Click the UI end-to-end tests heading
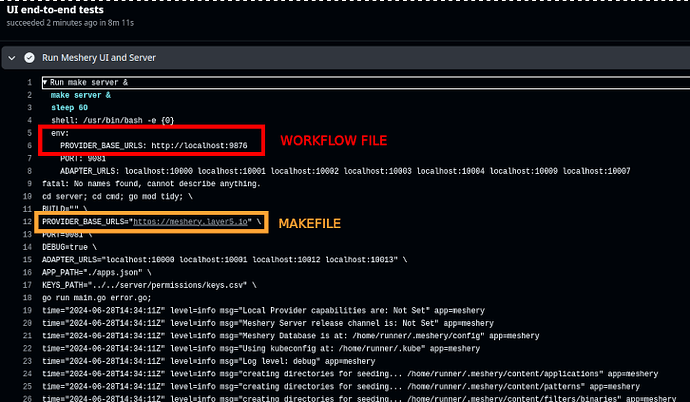The height and width of the screenshot is (402, 690). pos(55,9)
